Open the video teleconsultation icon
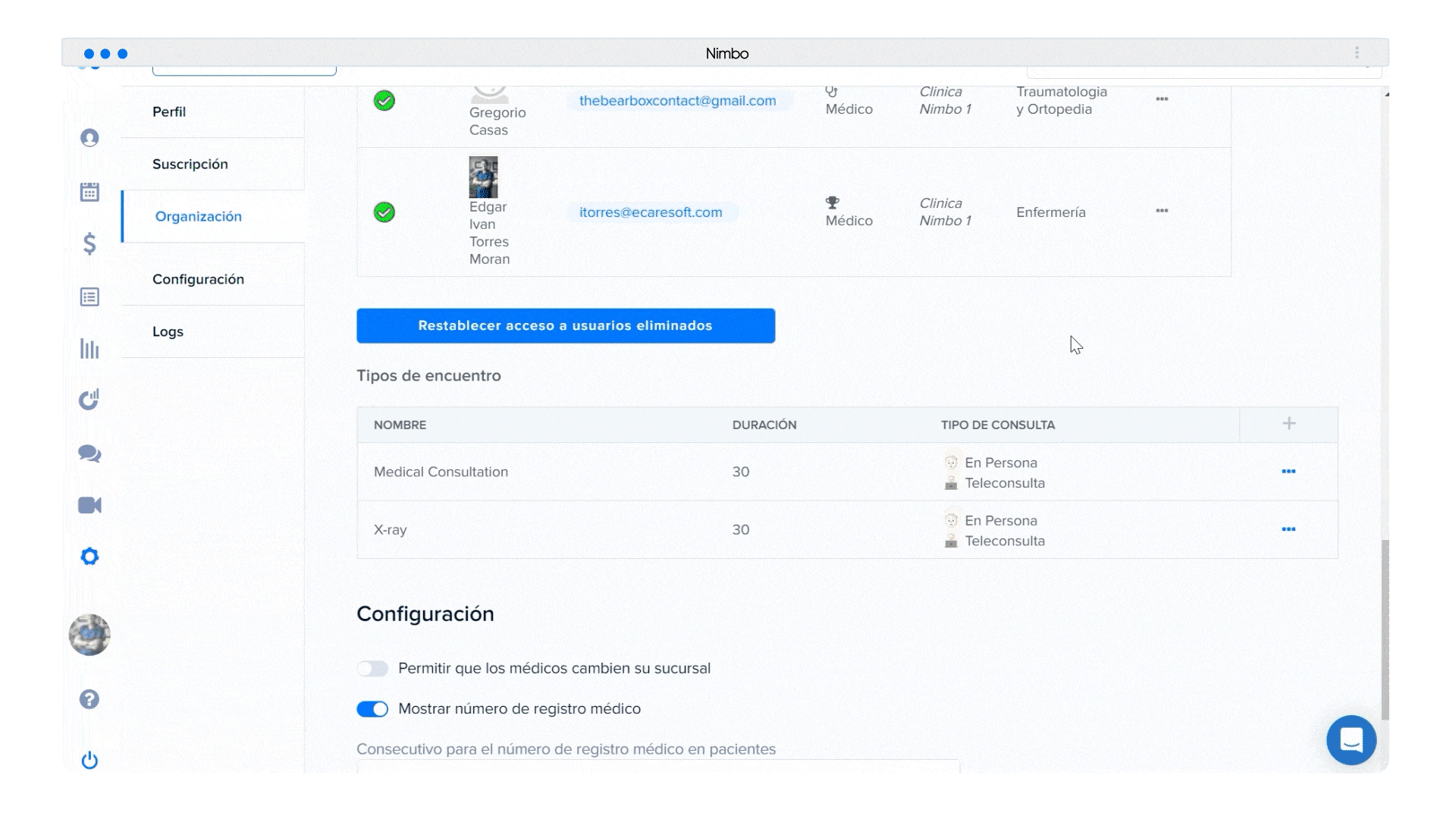The height and width of the screenshot is (819, 1456). point(89,505)
